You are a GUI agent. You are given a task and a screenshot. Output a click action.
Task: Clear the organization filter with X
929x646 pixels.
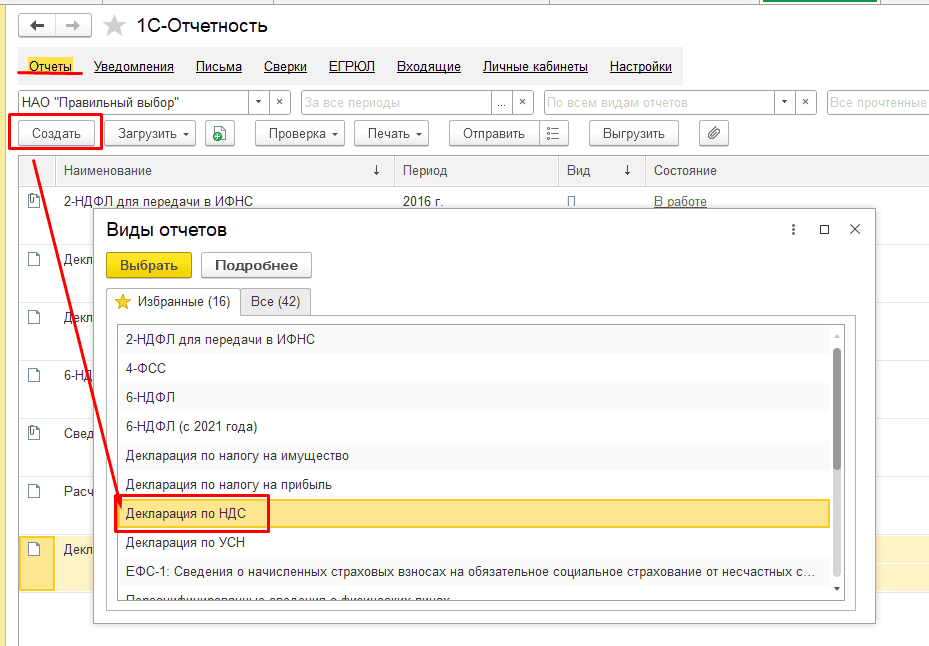(280, 102)
